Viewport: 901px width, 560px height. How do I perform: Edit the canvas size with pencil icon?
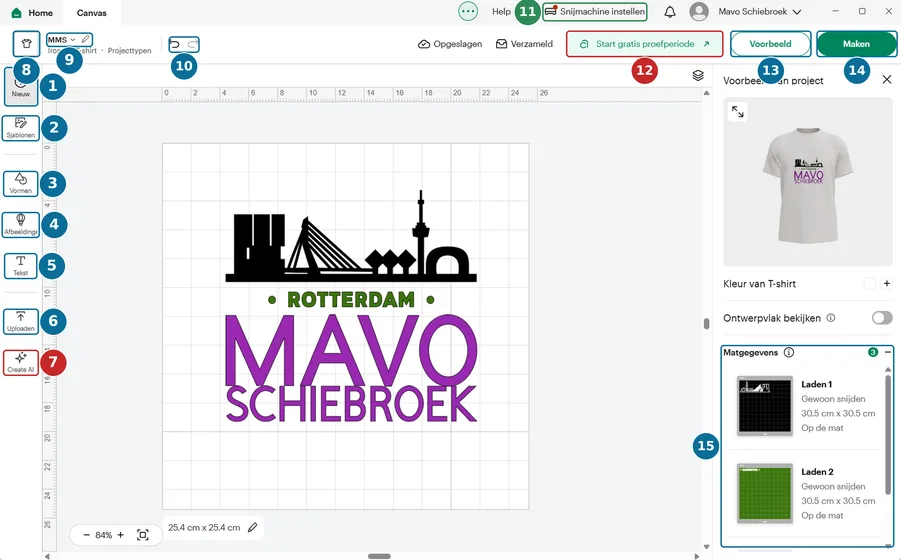(x=253, y=527)
